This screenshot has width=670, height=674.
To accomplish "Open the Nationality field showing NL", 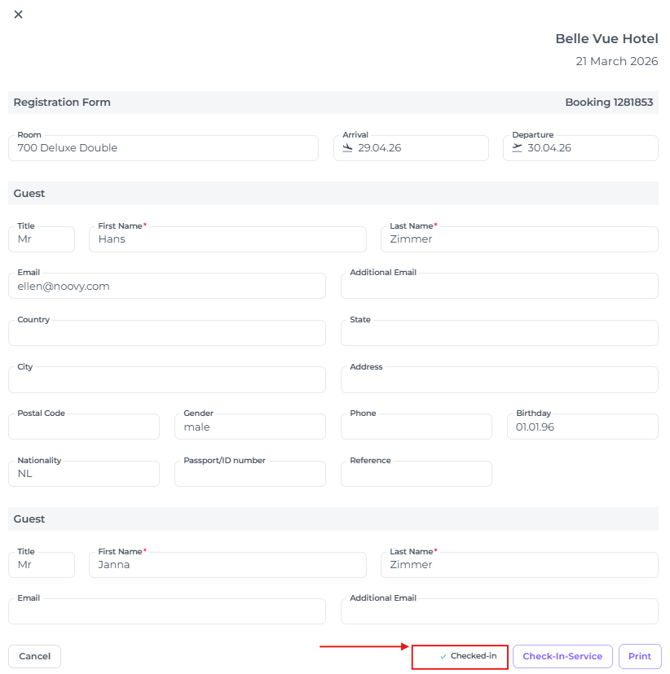I will [83, 474].
